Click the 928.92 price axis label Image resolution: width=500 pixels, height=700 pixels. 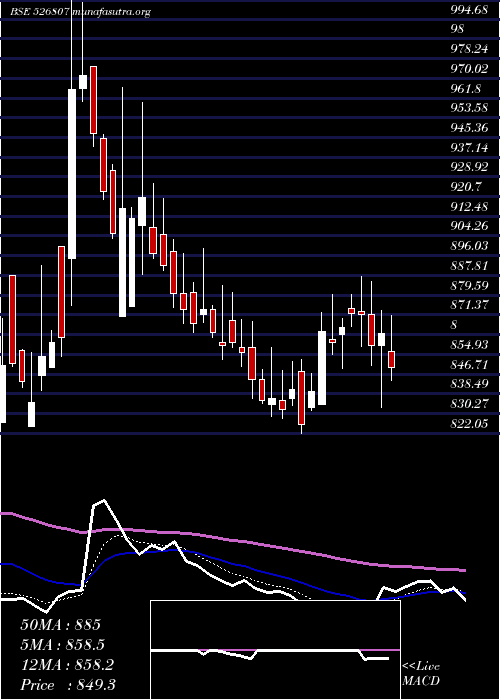pos(469,167)
